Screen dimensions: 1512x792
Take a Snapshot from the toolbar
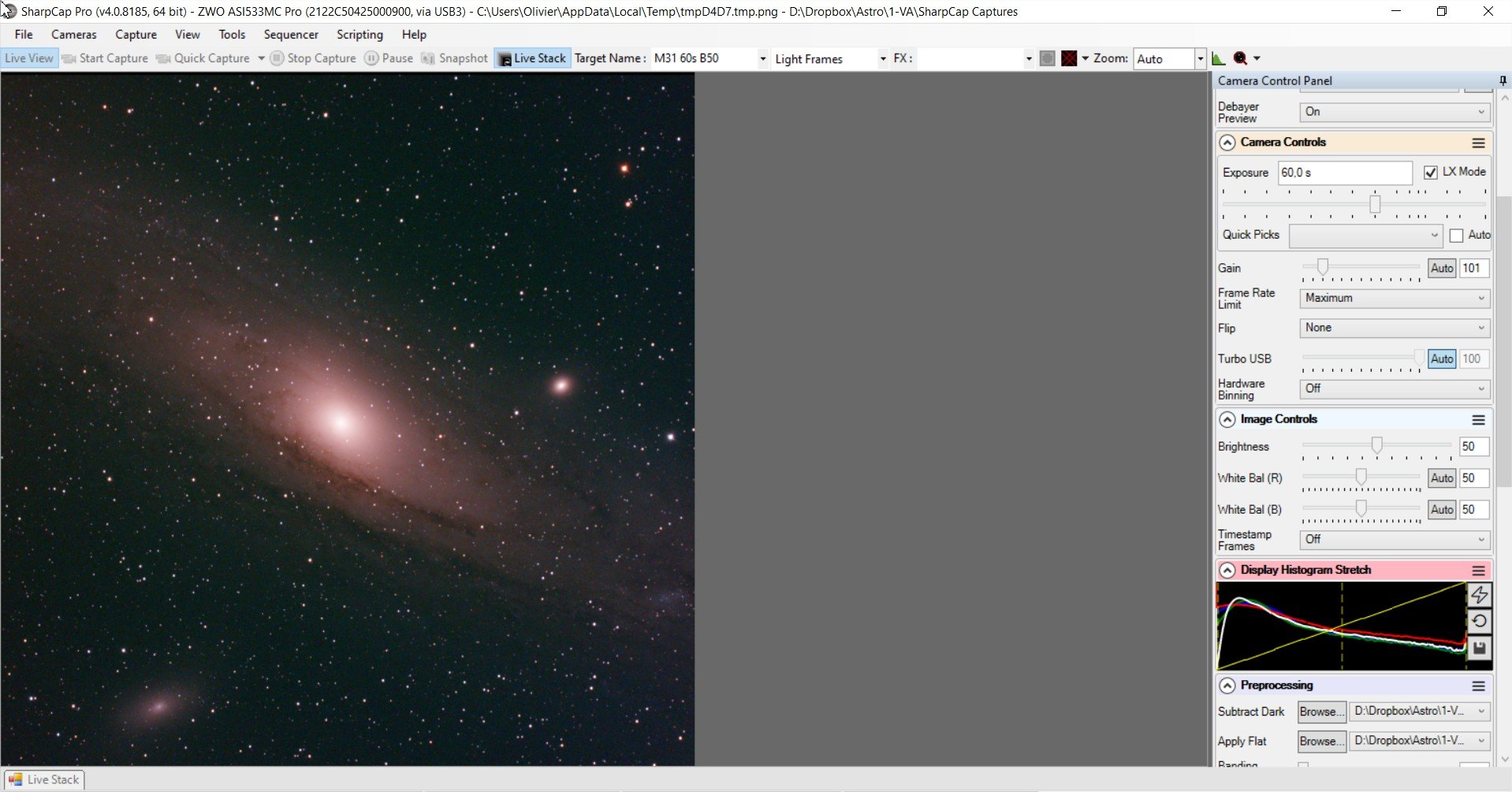(x=455, y=58)
